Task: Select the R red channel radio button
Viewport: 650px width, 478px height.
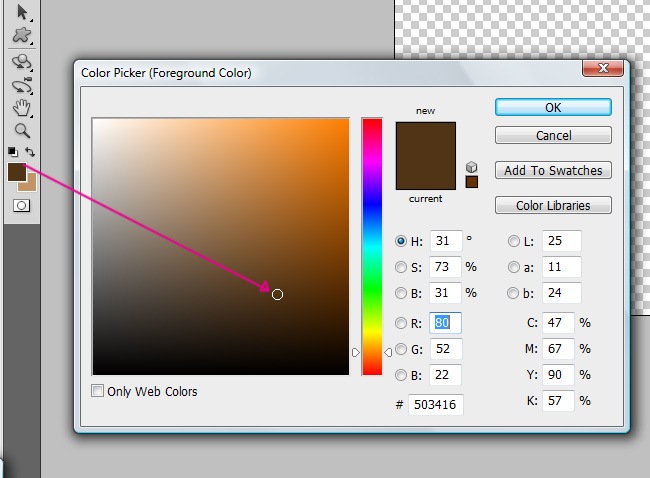Action: pyautogui.click(x=402, y=323)
